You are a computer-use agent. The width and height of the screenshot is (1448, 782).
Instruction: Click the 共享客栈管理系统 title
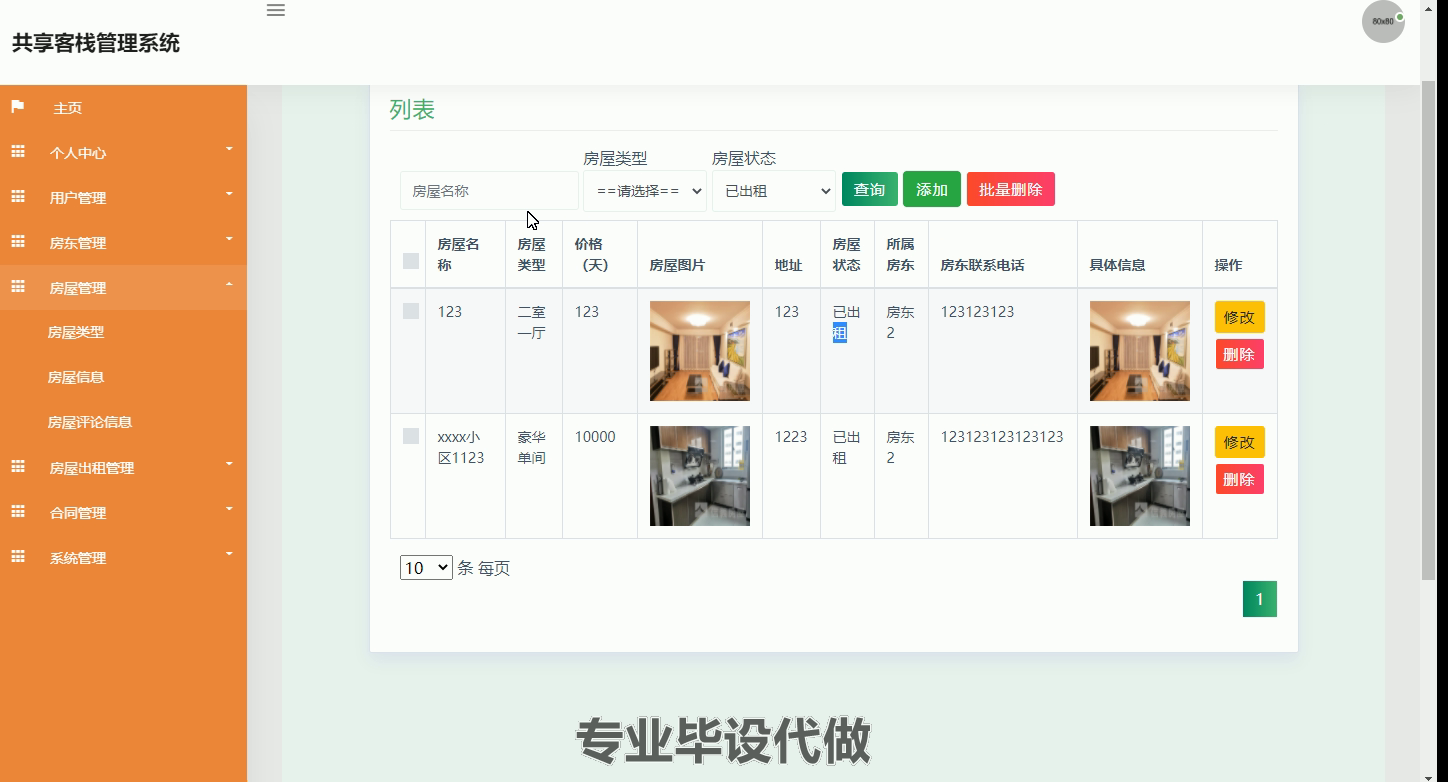coord(96,43)
